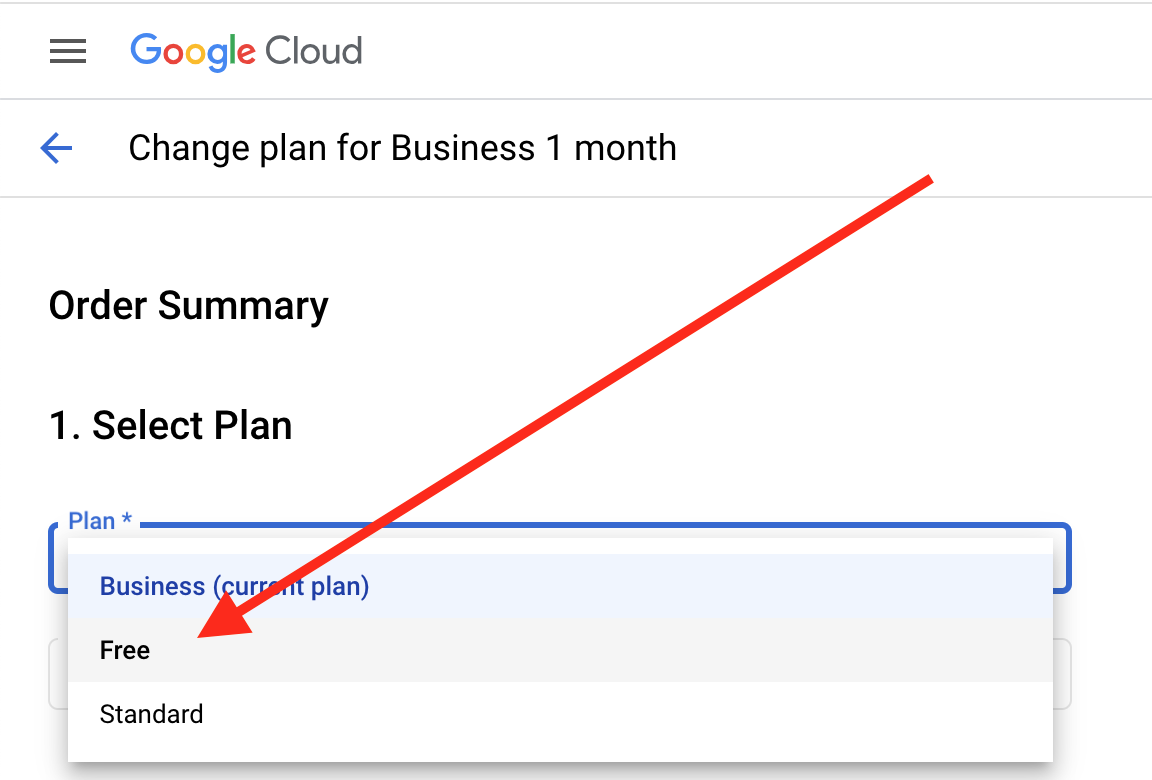The width and height of the screenshot is (1152, 780).
Task: Dismiss dropdown by clicking Business option
Action: click(233, 586)
